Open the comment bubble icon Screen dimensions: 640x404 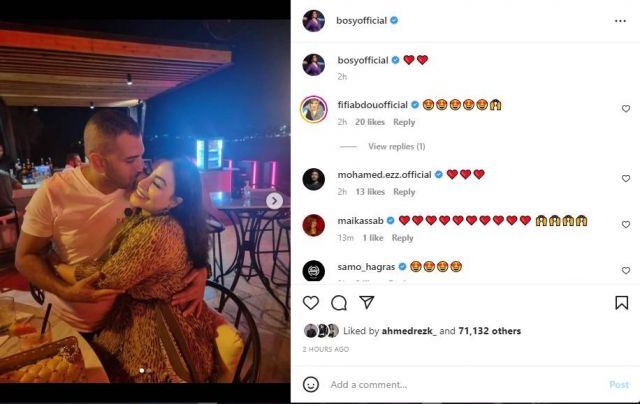(339, 302)
